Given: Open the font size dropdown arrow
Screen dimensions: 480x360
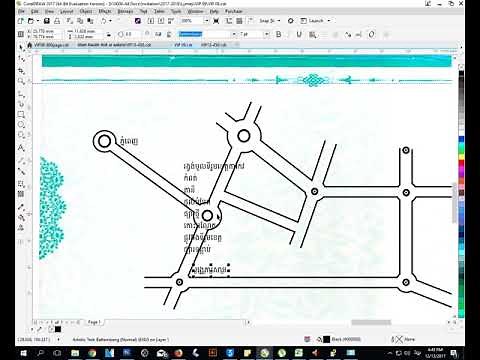Looking at the screenshot, I should click(x=267, y=34).
